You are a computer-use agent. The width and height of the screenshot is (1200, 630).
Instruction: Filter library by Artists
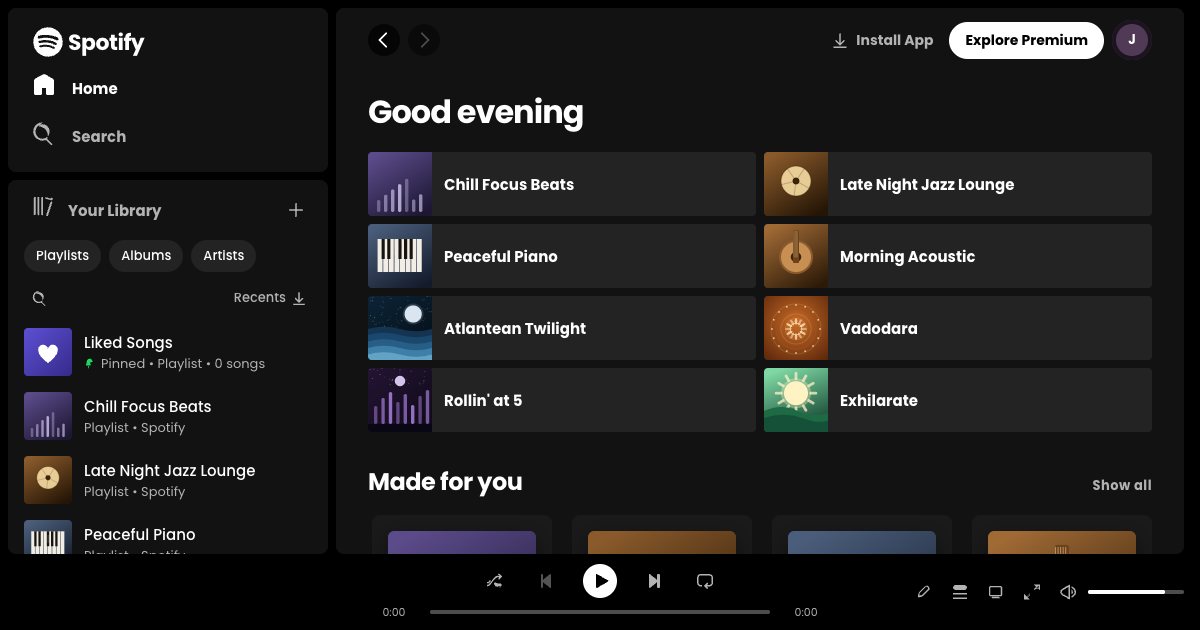click(224, 256)
